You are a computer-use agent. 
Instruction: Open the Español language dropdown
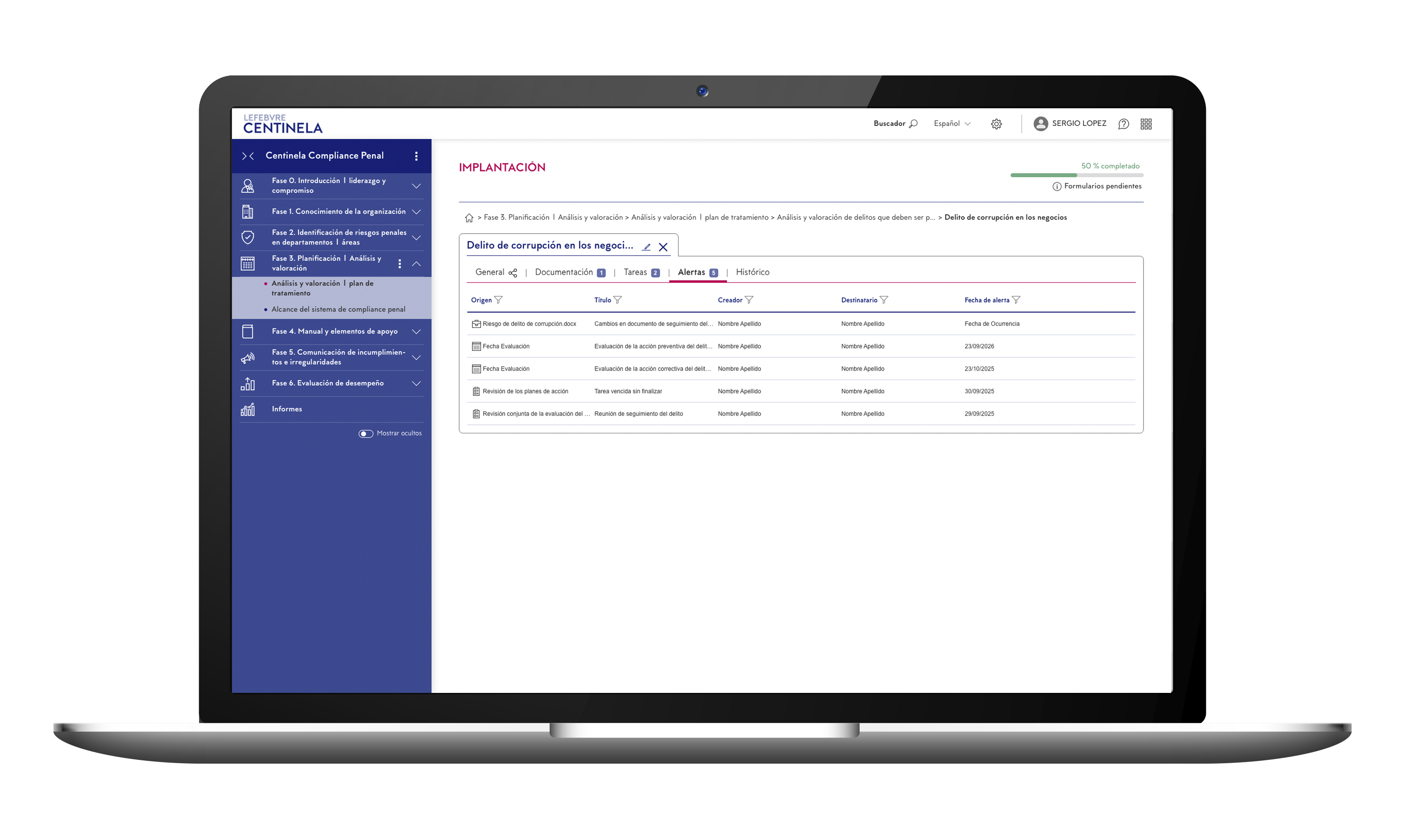952,123
